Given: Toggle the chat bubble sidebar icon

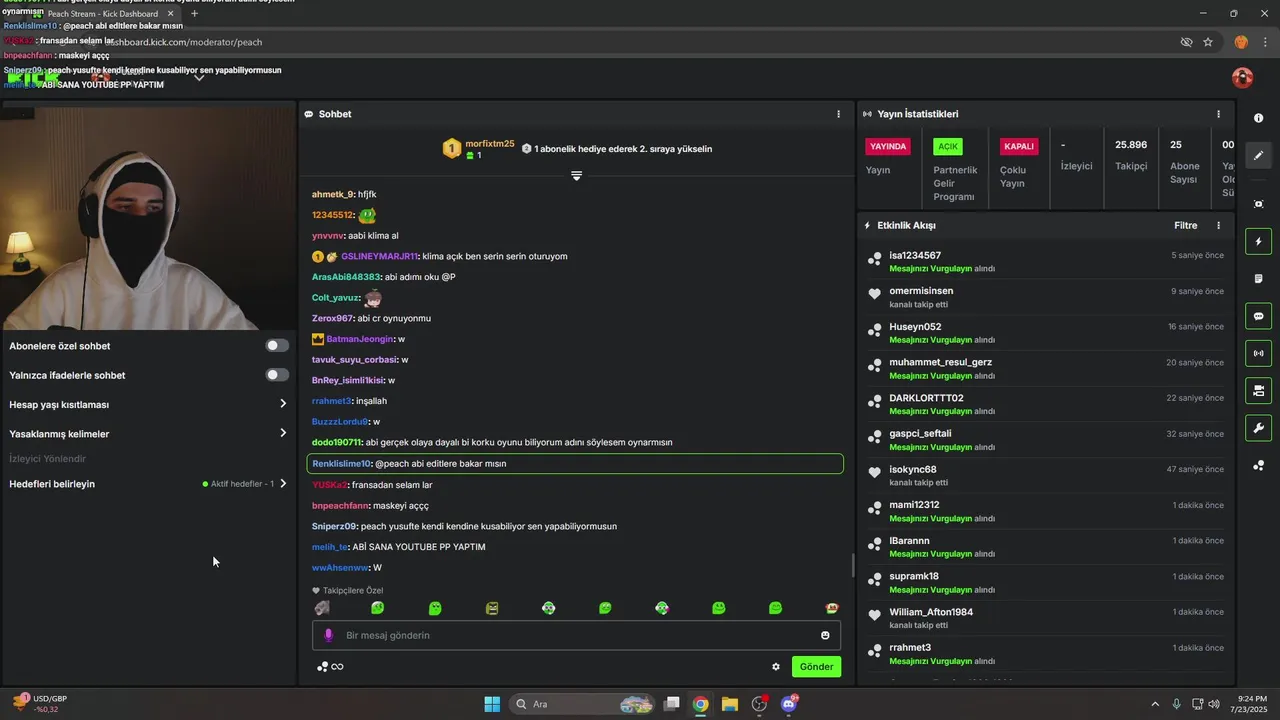Looking at the screenshot, I should (x=1258, y=316).
